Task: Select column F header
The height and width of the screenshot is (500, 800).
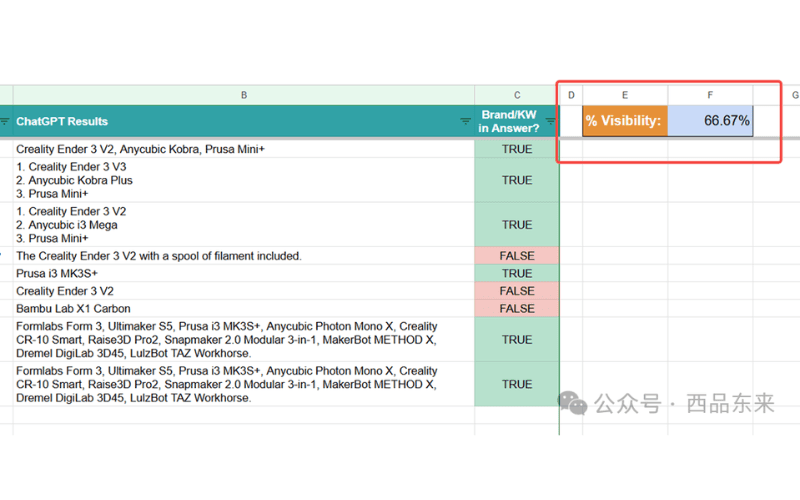Action: [710, 95]
